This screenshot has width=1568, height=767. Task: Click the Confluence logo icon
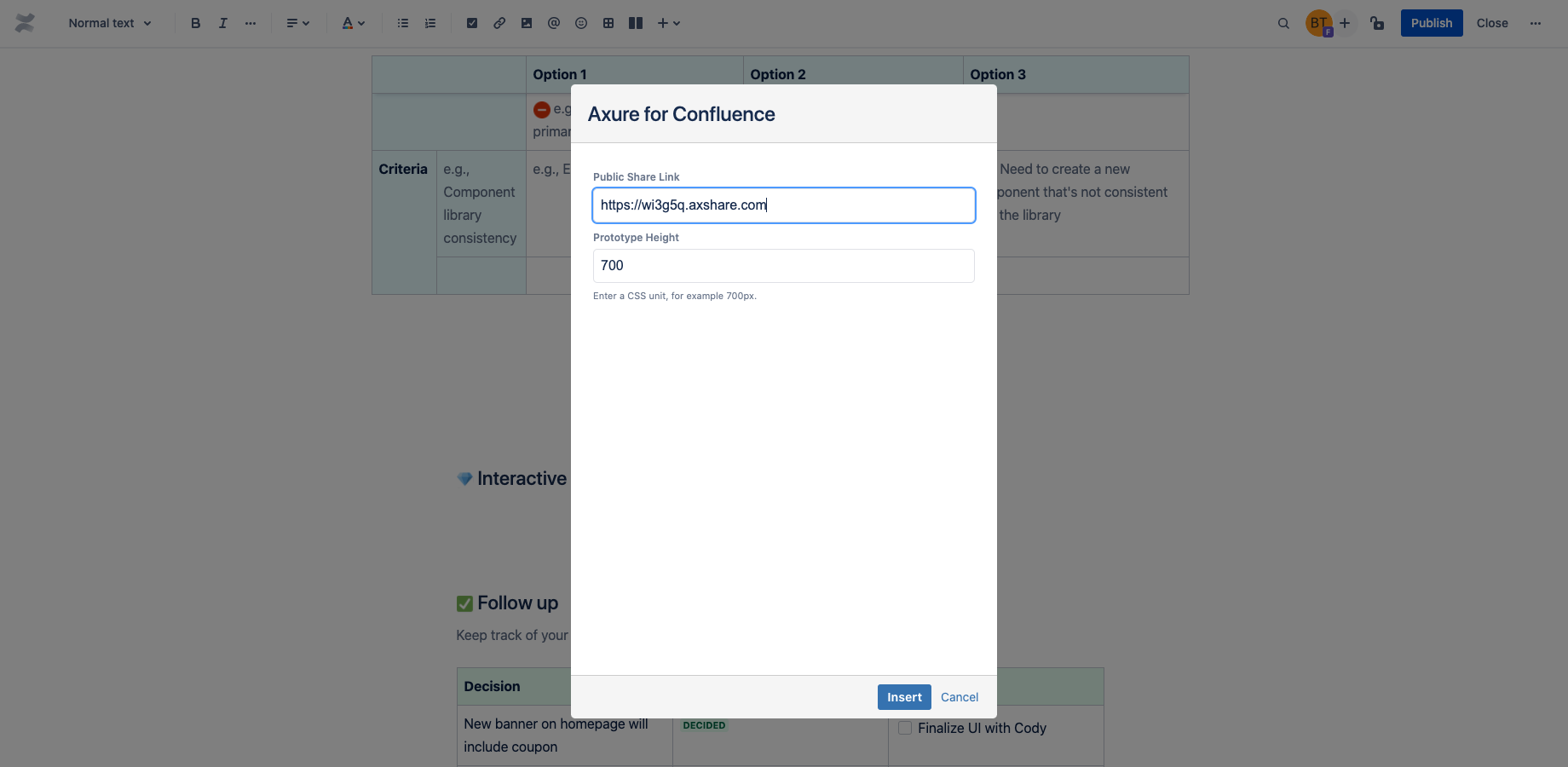(25, 23)
